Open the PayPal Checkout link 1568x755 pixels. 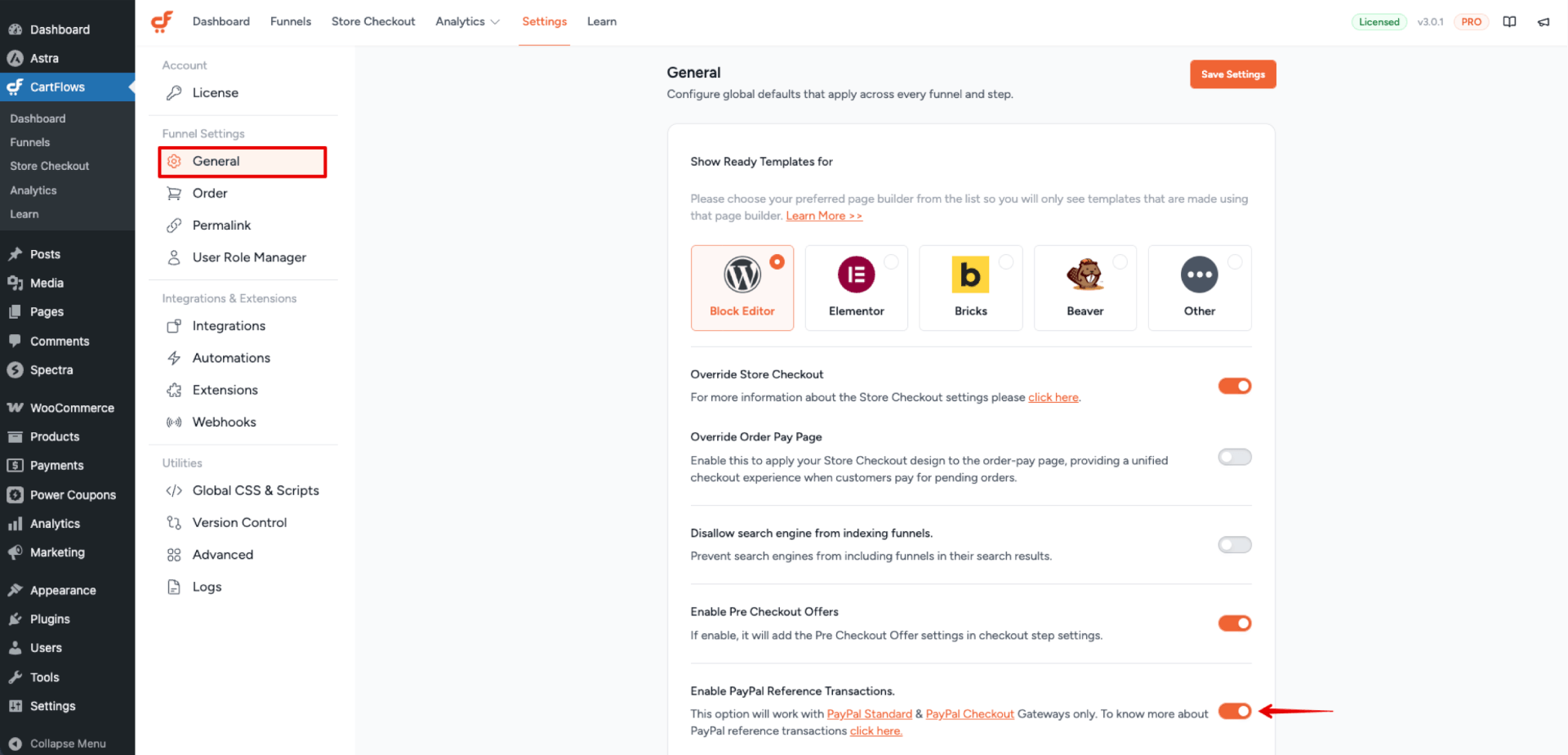click(x=970, y=714)
